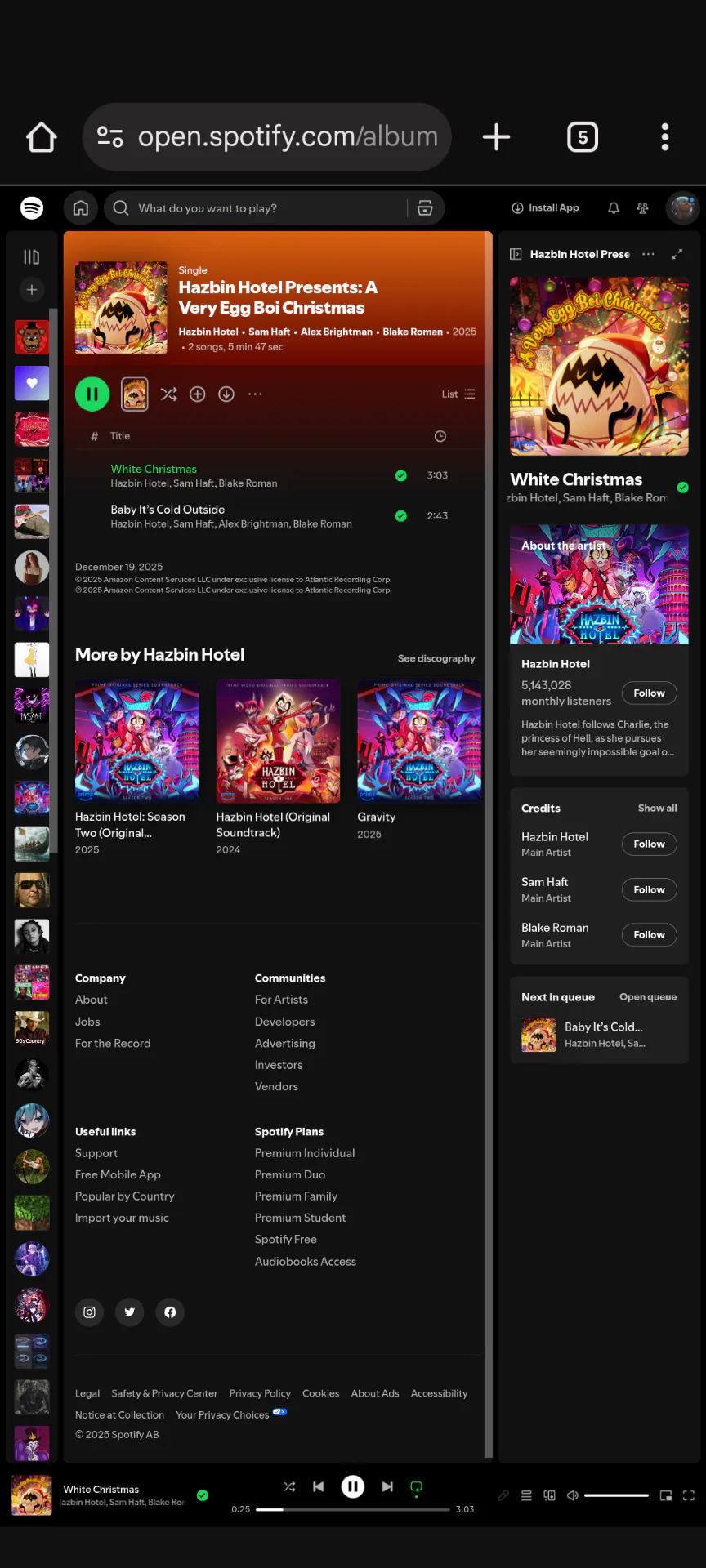
Task: Go to Spotify Home button
Action: [x=81, y=208]
